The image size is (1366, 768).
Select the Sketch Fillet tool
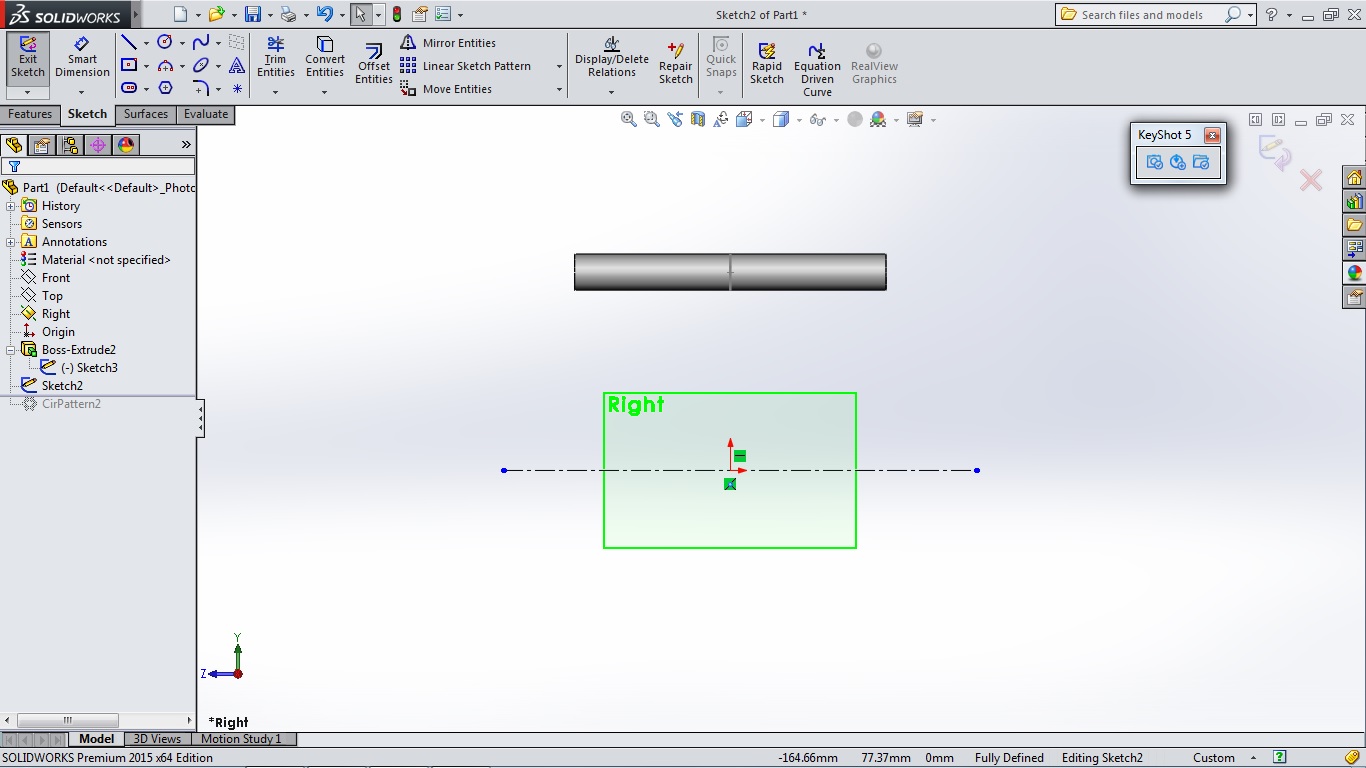(x=201, y=88)
